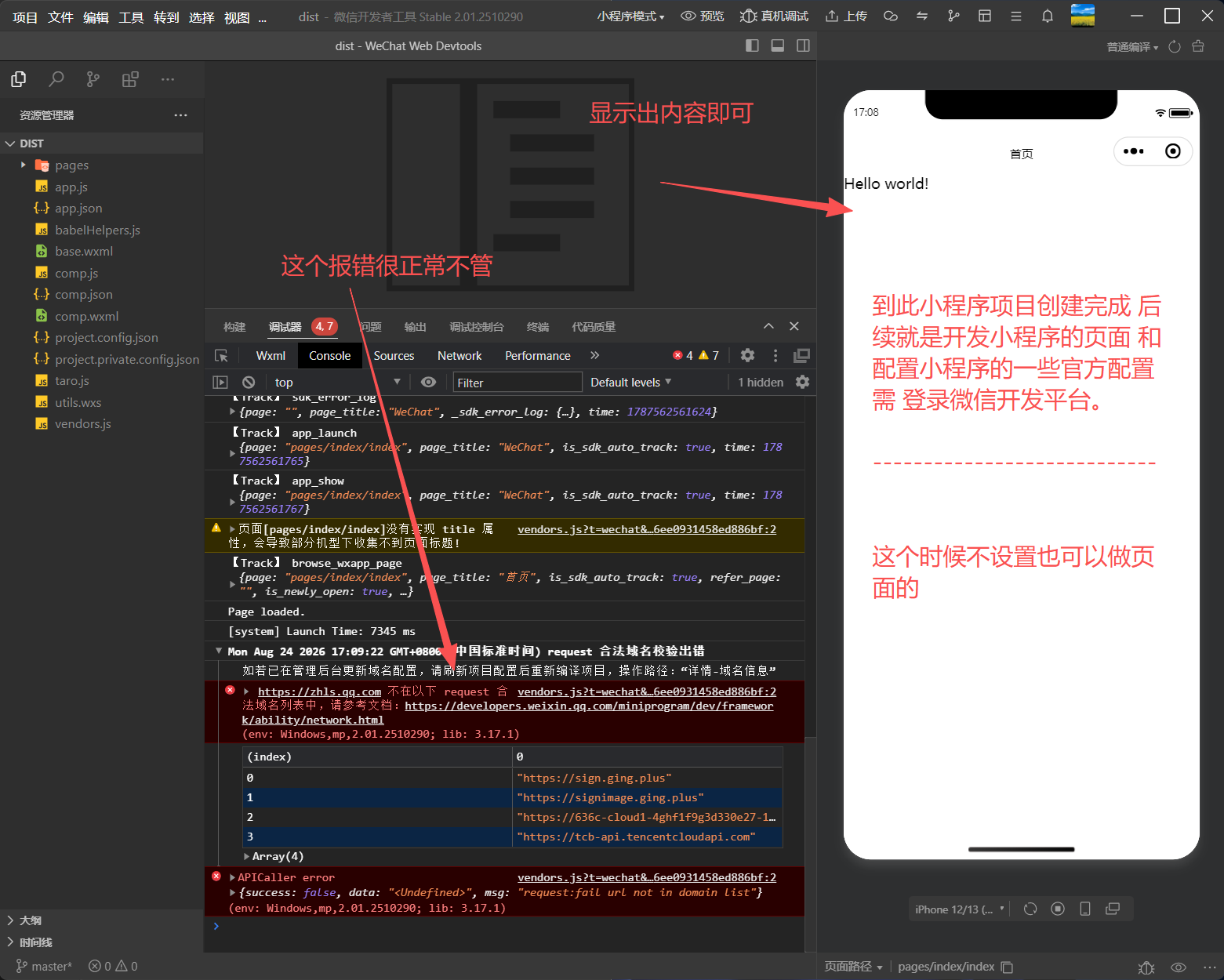Image resolution: width=1224 pixels, height=980 pixels.
Task: Open the version control branch icon in the top toolbar
Action: 953,16
